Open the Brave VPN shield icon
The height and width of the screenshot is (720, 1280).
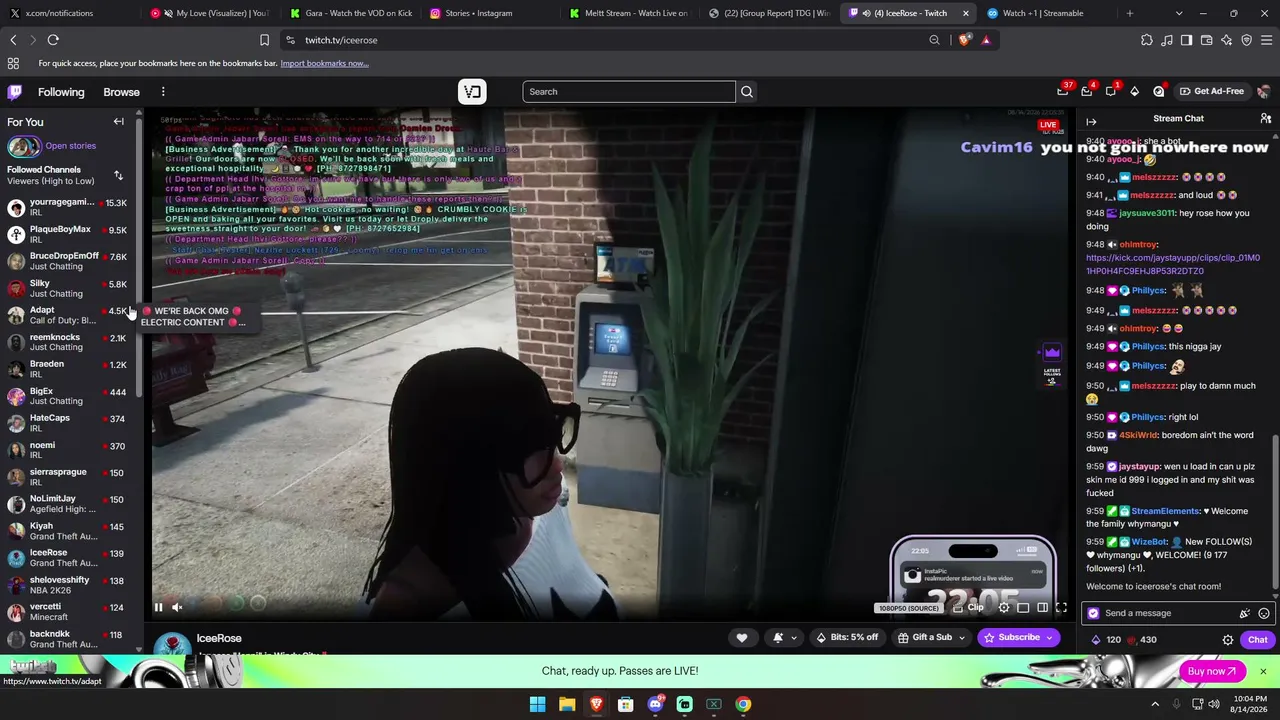[x=1246, y=40]
